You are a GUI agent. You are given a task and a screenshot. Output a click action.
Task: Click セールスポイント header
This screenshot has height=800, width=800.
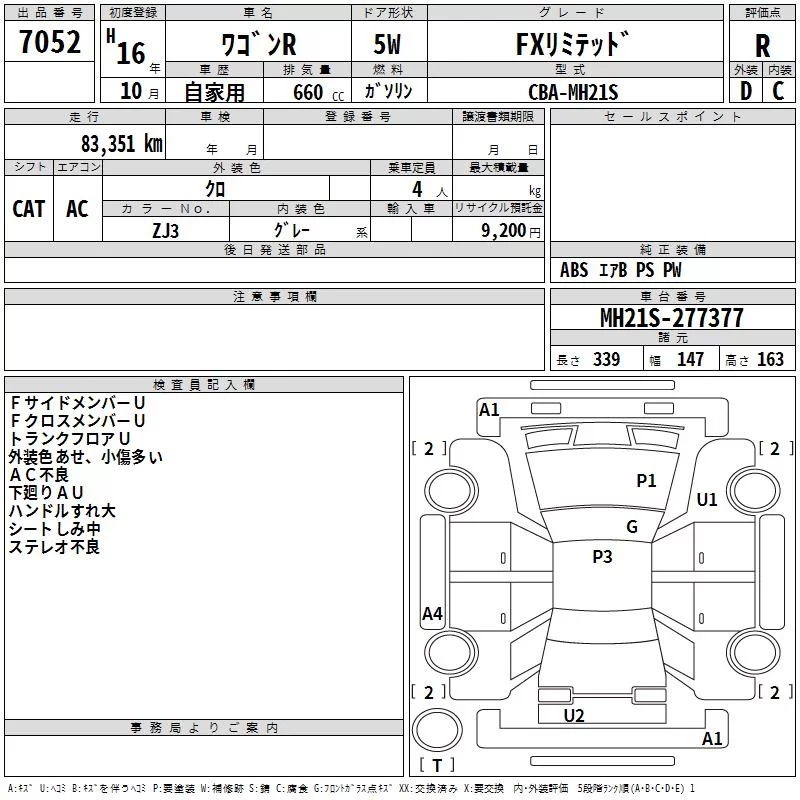(x=672, y=117)
